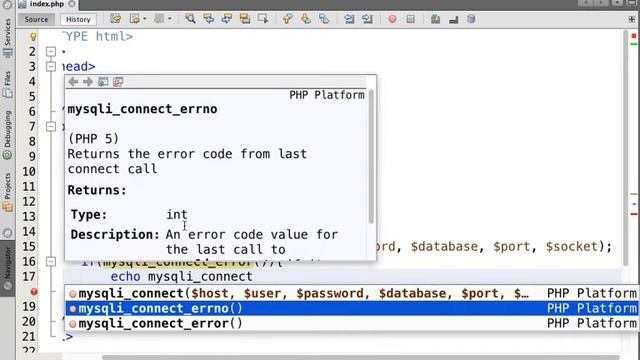The image size is (640, 360).
Task: Click the Find Selection magnifier icon
Action: [x=190, y=19]
